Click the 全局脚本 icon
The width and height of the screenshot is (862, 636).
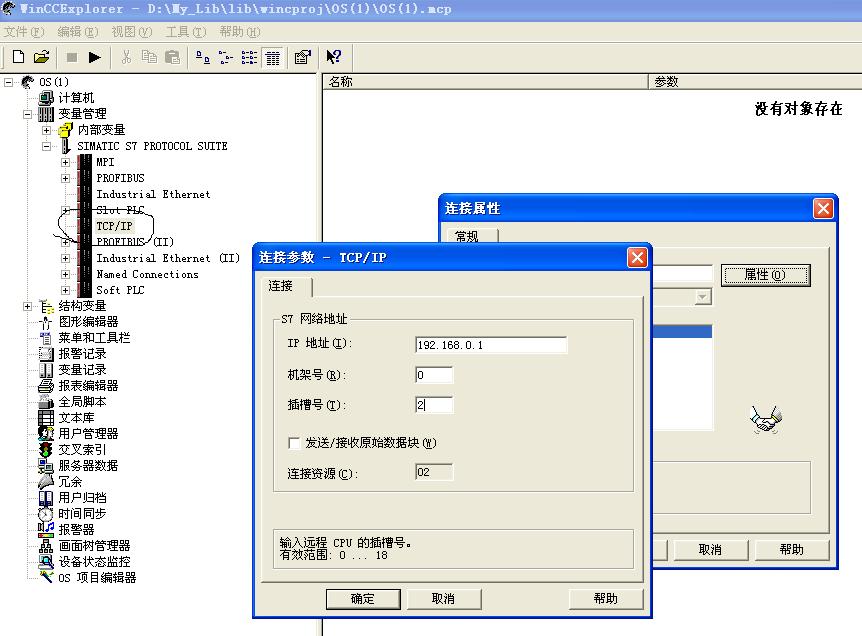tap(46, 402)
